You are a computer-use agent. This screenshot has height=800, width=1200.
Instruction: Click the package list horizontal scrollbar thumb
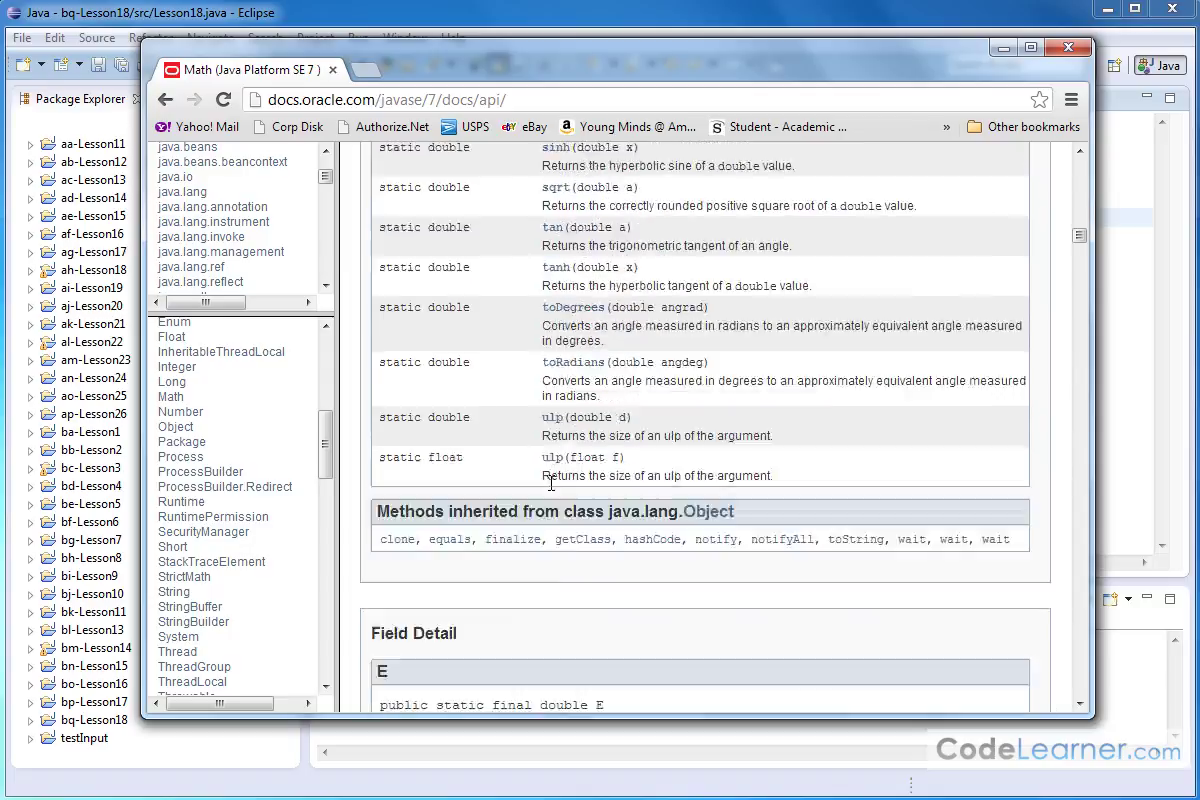pos(207,302)
